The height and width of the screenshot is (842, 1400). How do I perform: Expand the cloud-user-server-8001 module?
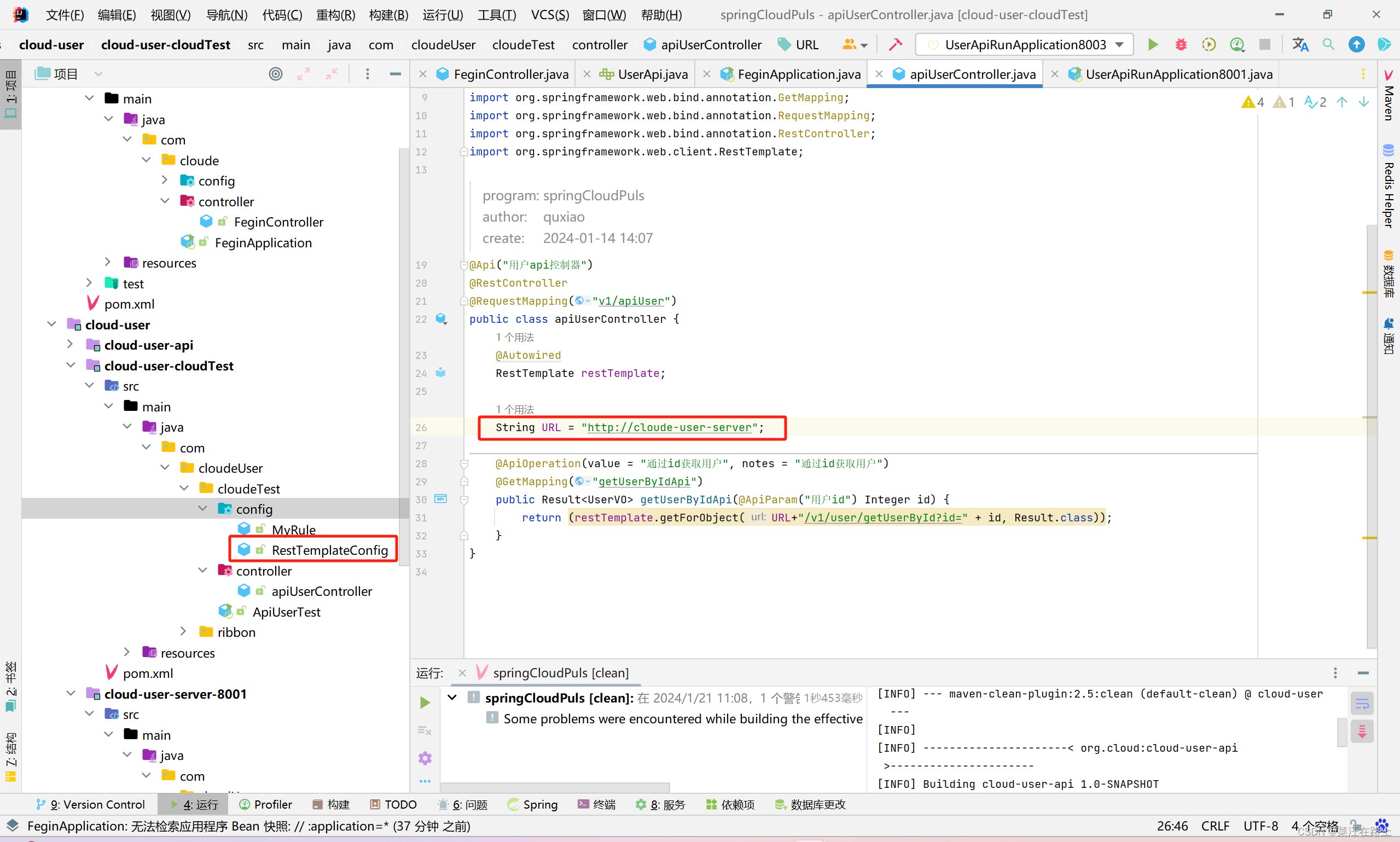point(68,693)
